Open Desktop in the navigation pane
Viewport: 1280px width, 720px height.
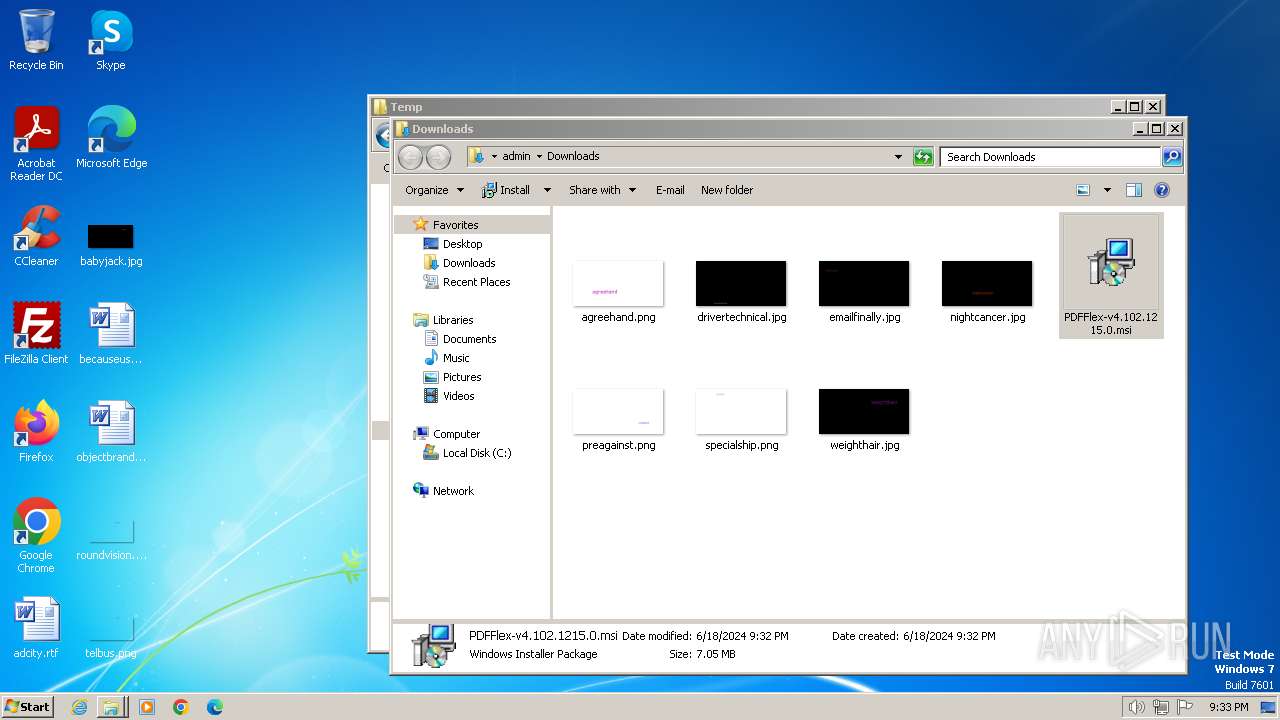click(x=462, y=244)
